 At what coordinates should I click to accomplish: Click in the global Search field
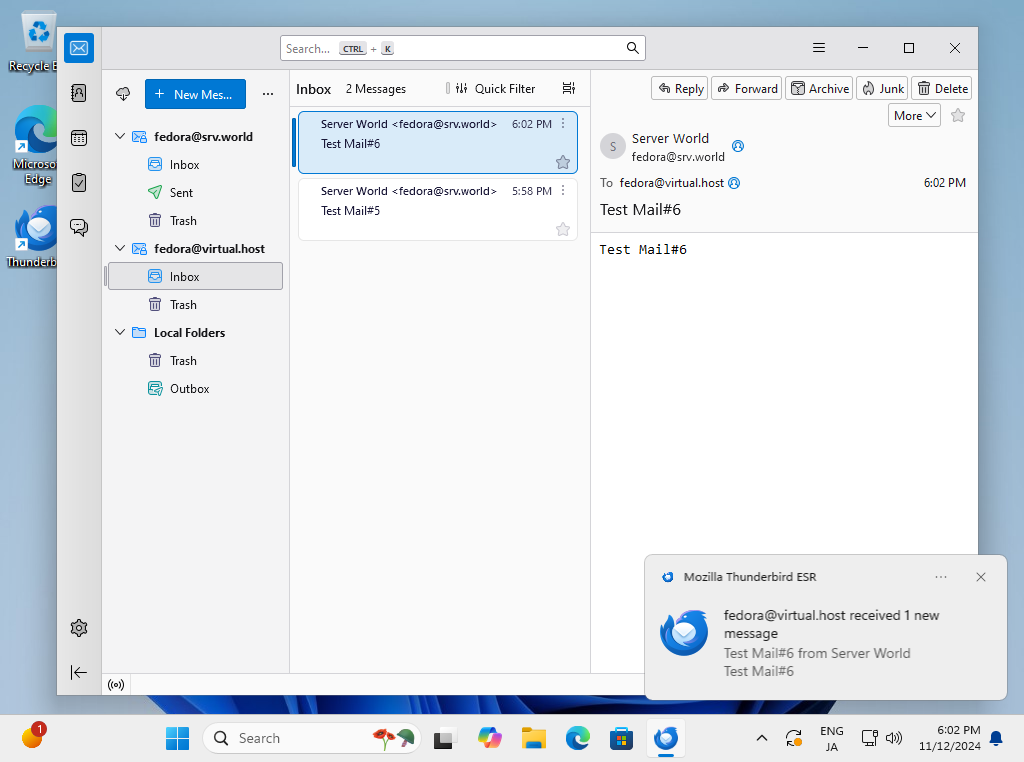(463, 48)
